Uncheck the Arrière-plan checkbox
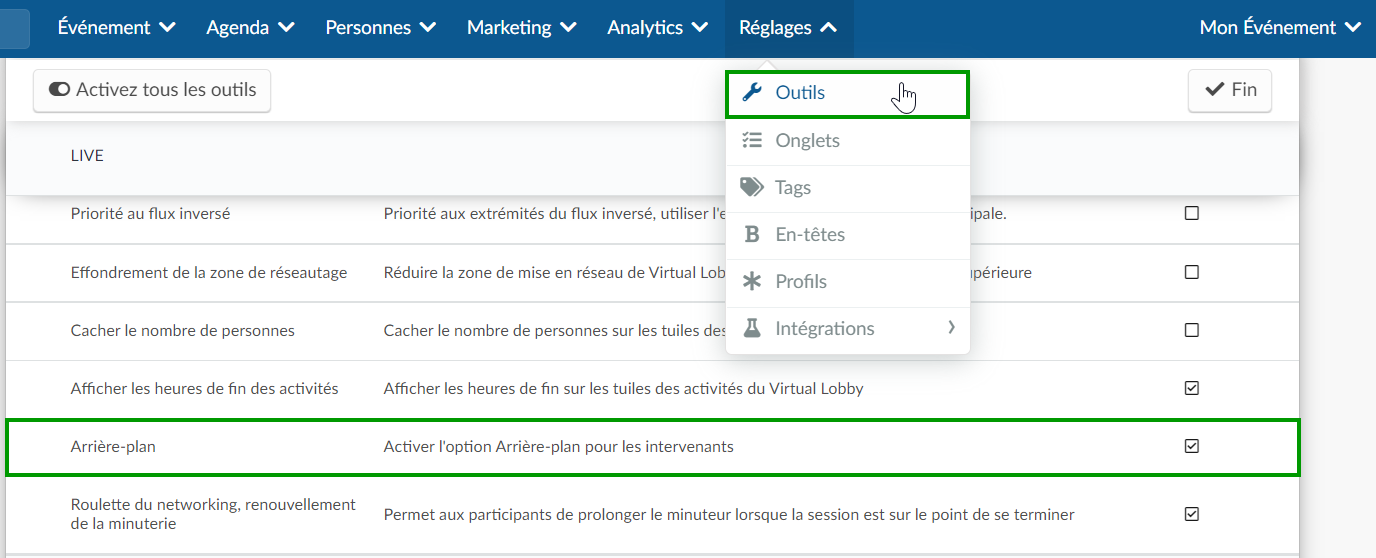This screenshot has height=558, width=1376. click(1191, 446)
